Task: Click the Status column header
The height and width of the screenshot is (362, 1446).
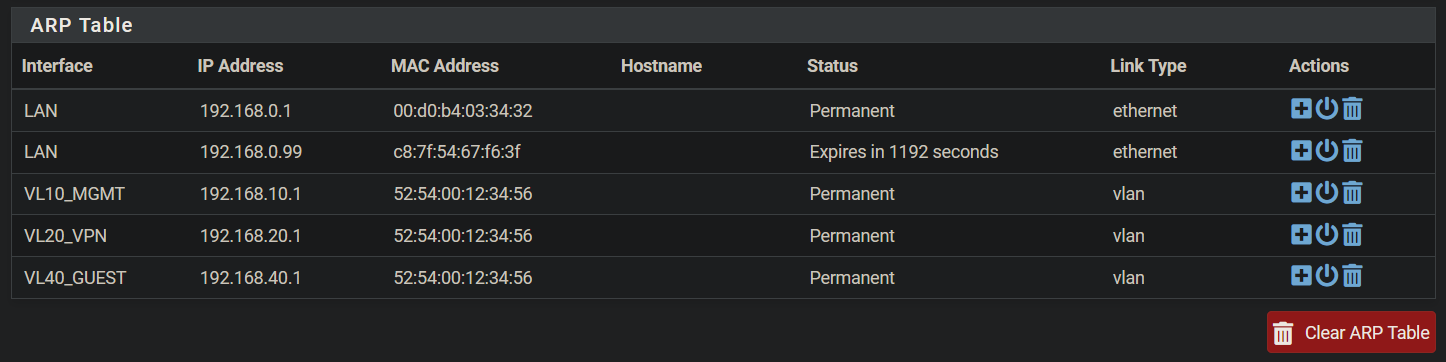Action: [x=832, y=66]
